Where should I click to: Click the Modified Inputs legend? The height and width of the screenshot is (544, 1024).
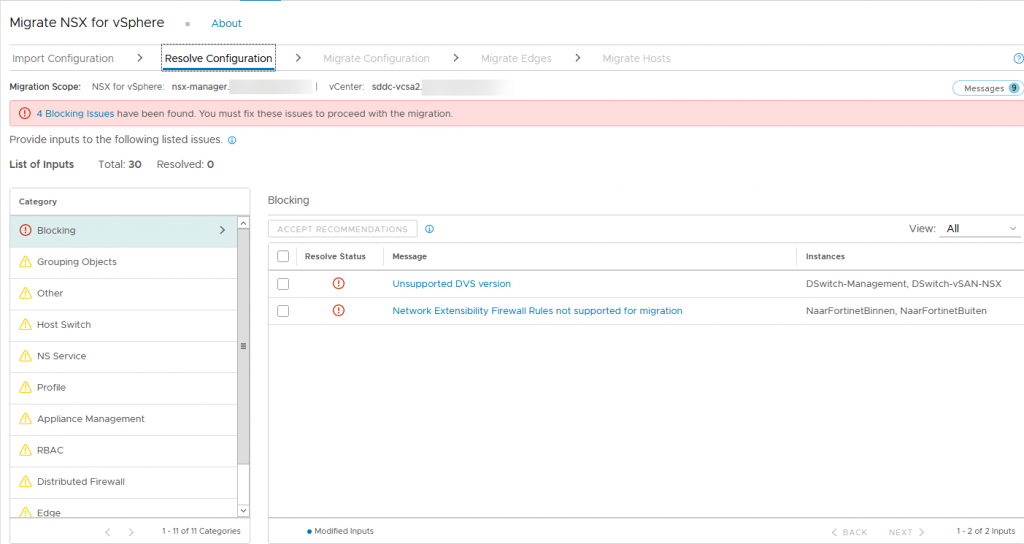click(340, 531)
